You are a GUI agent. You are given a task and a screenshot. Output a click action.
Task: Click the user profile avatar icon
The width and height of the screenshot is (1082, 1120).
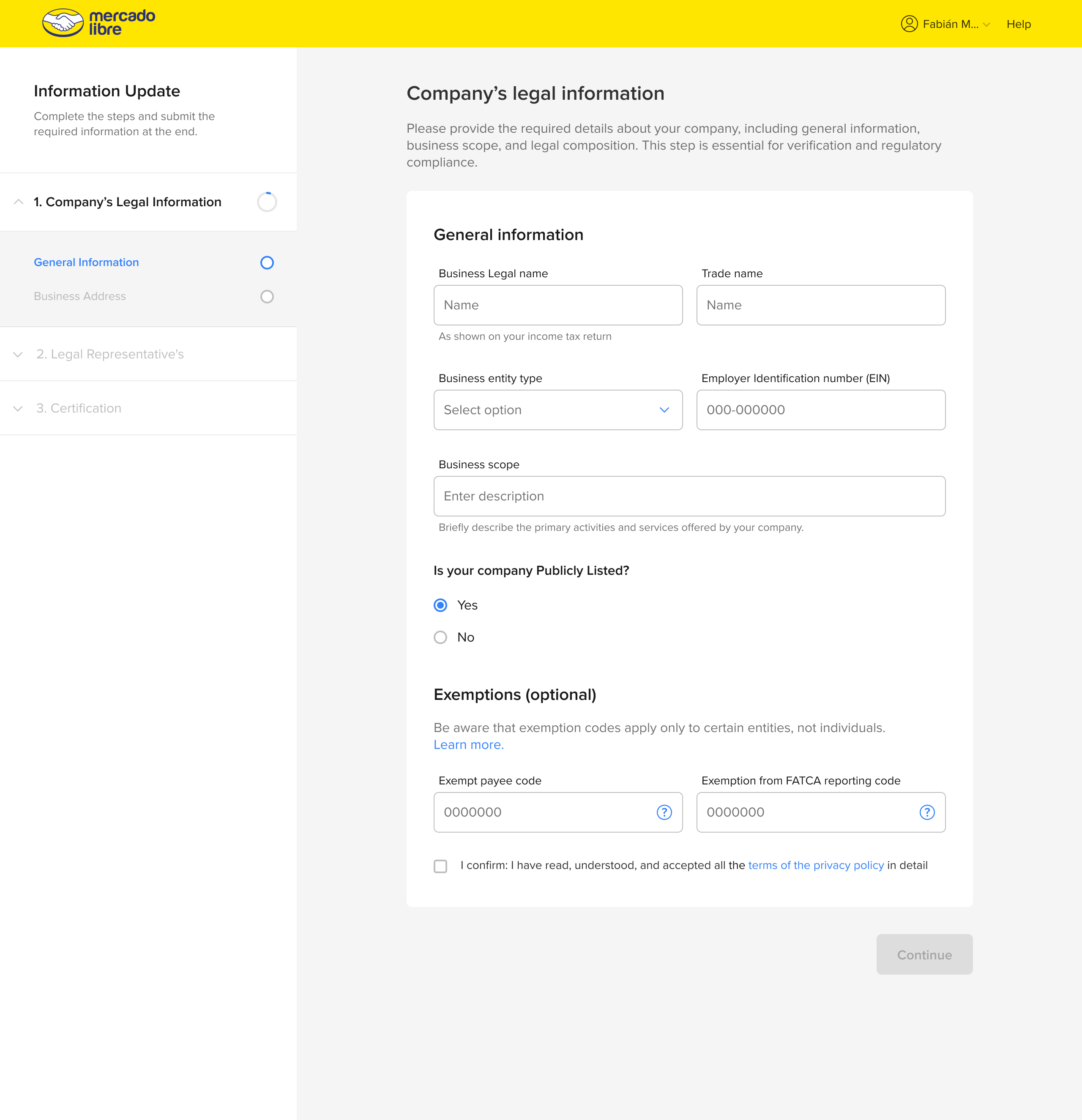[909, 23]
